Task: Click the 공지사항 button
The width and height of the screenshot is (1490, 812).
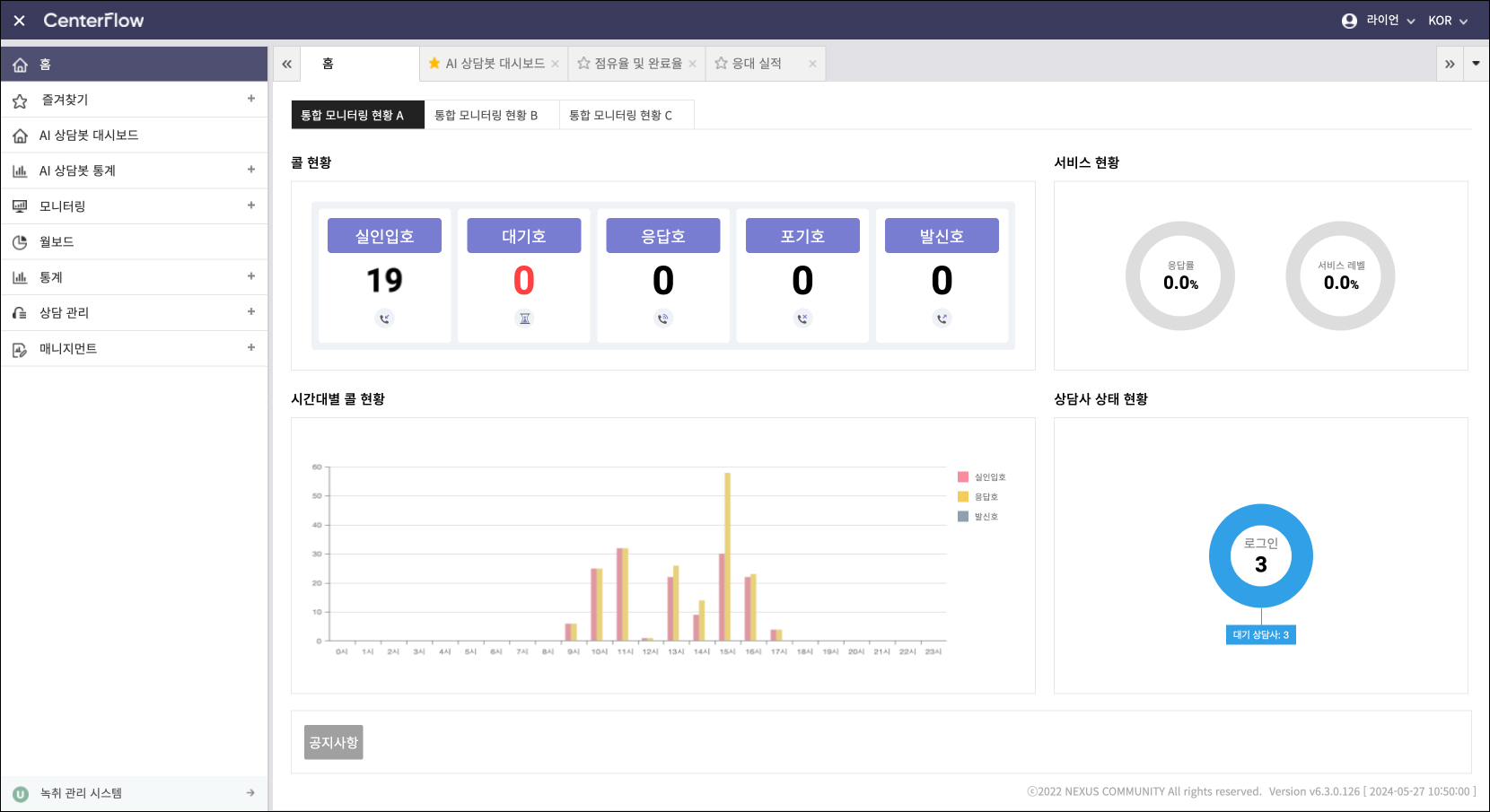Action: (x=333, y=742)
